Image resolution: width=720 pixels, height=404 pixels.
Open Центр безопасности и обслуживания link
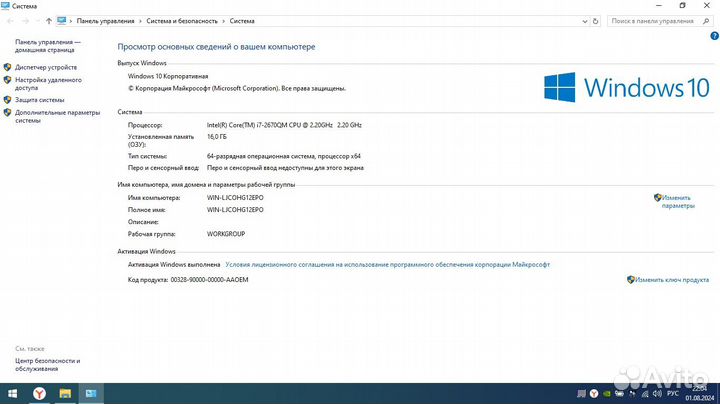tap(47, 365)
